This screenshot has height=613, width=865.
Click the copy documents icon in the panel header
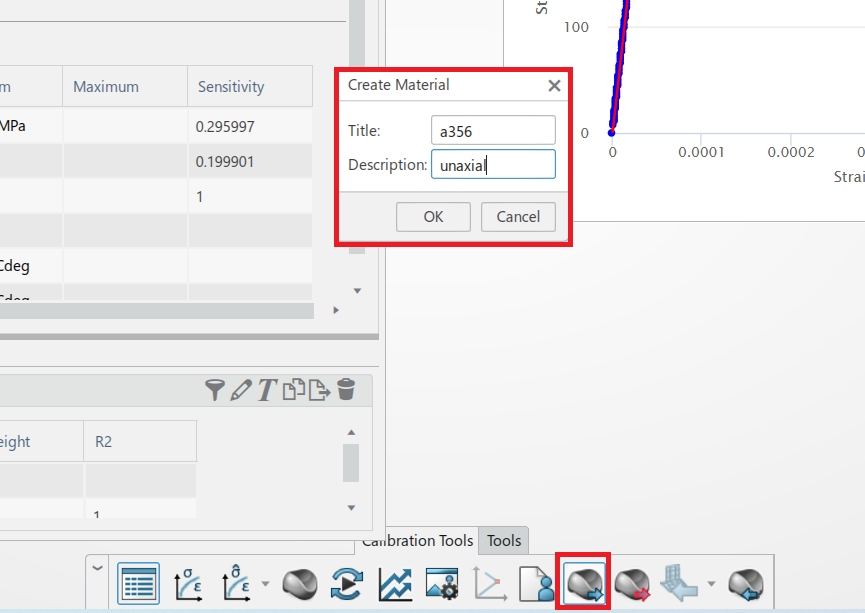[x=293, y=390]
